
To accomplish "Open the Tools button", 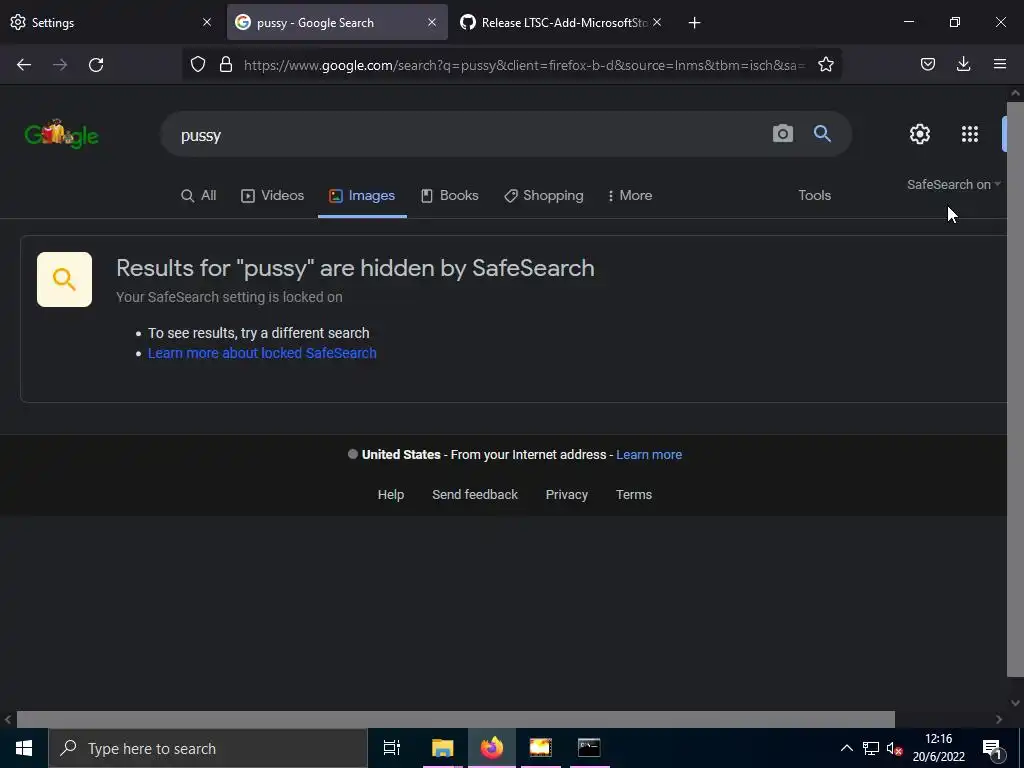I will 814,195.
